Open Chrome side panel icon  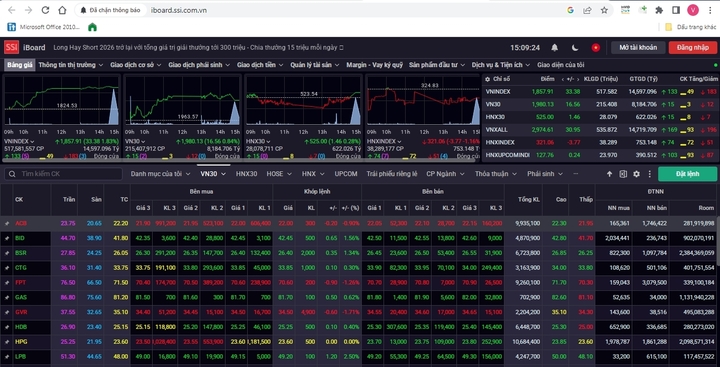tap(676, 10)
